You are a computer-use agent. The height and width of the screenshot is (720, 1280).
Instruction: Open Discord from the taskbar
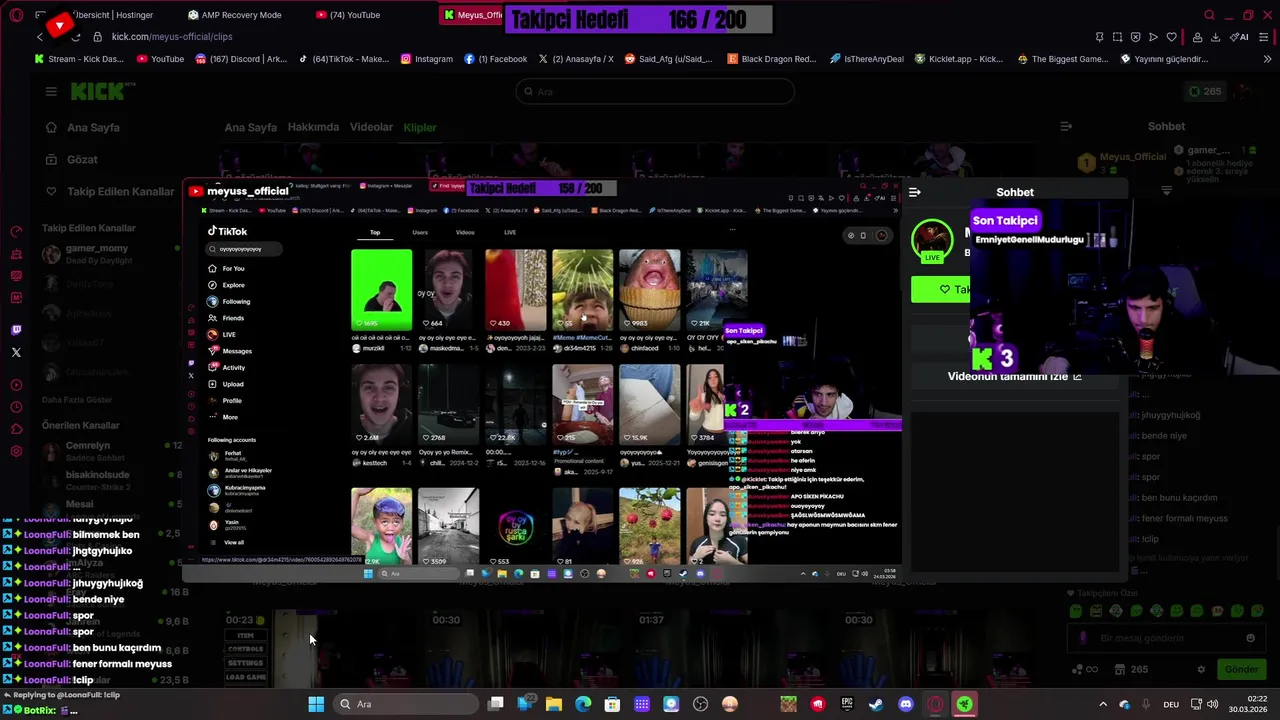[906, 704]
